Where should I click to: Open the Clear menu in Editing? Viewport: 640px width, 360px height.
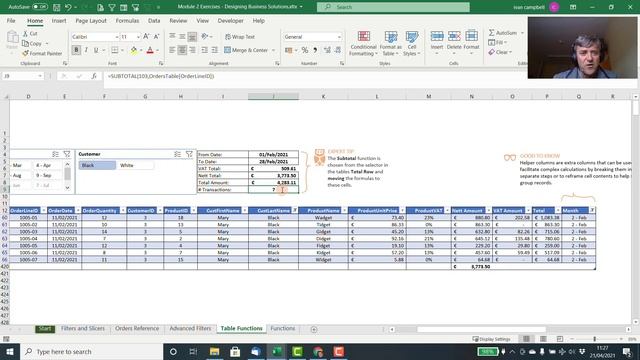pyautogui.click(x=500, y=52)
